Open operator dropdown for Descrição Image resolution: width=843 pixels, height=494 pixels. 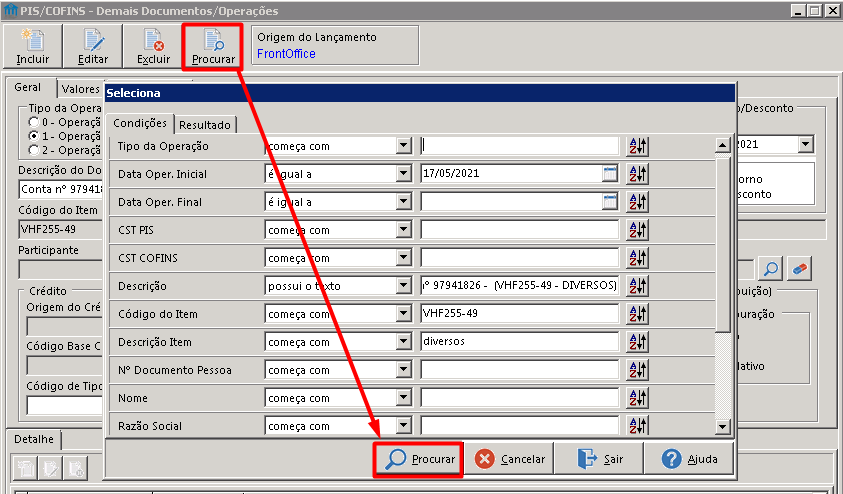click(x=403, y=285)
